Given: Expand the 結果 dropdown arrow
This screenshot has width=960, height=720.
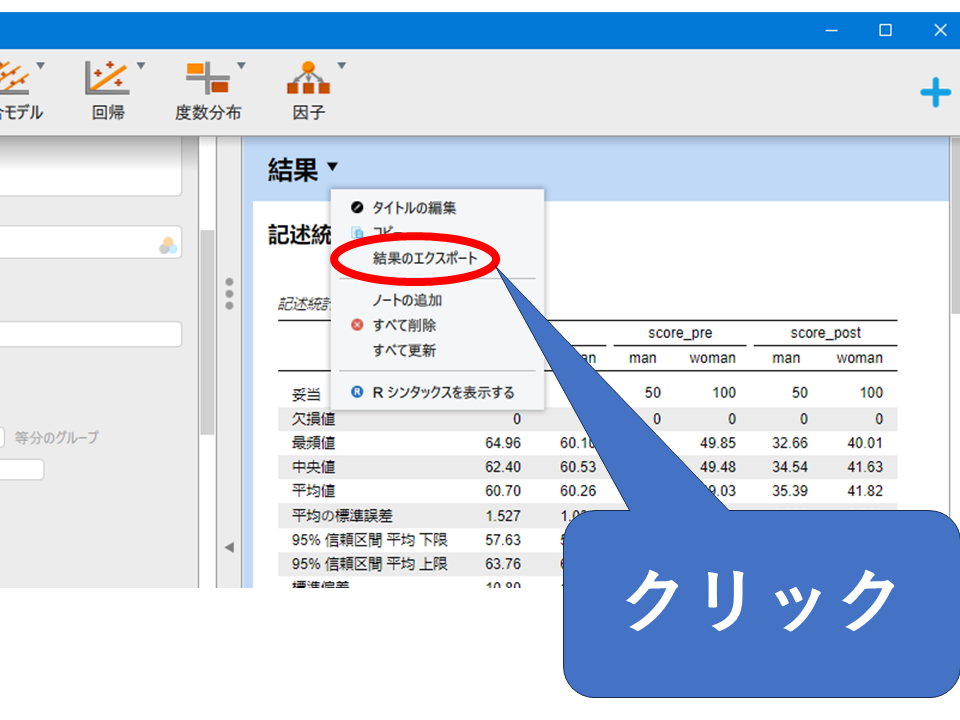Looking at the screenshot, I should [x=332, y=168].
